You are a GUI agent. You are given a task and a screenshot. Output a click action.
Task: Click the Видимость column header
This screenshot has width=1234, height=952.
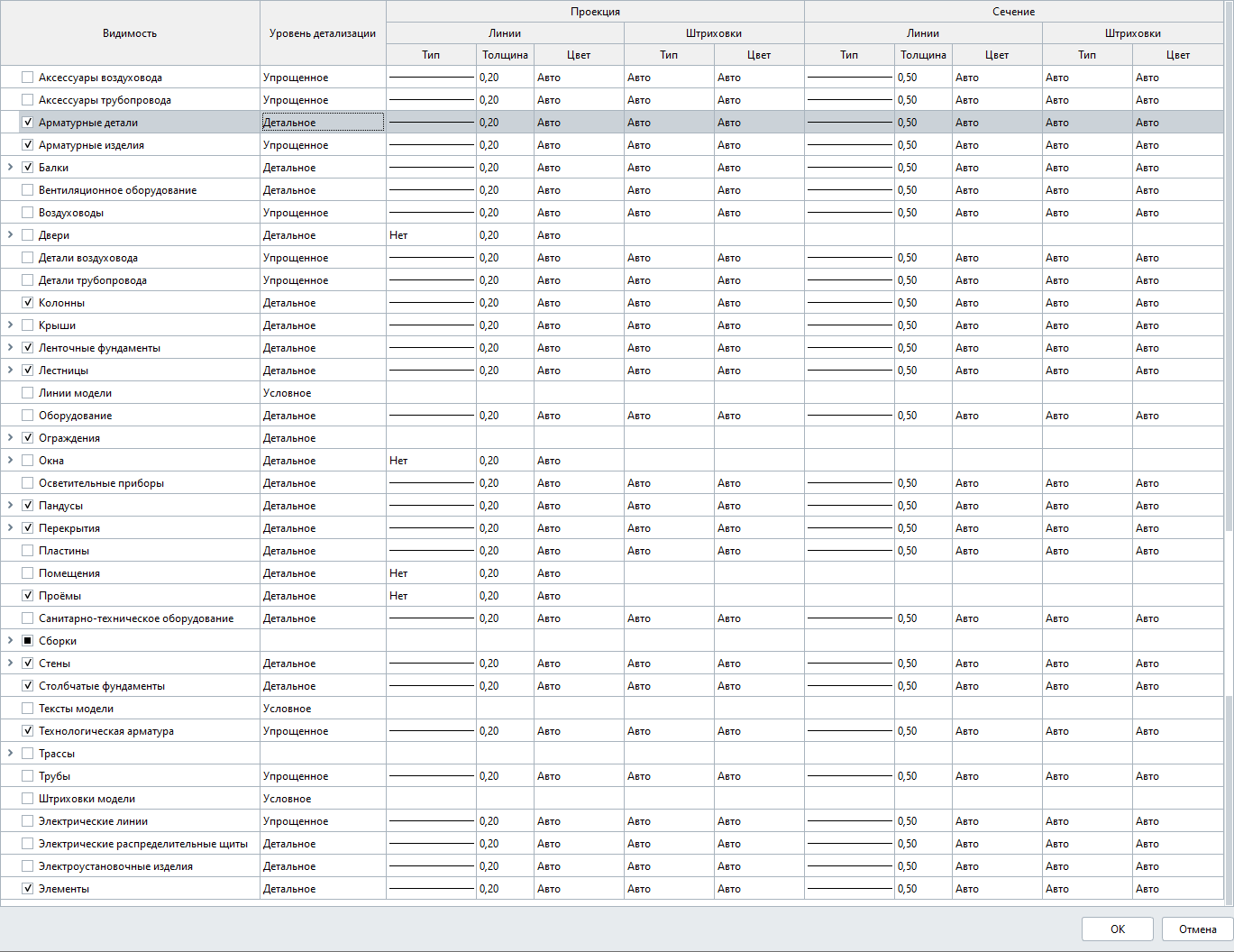[130, 33]
